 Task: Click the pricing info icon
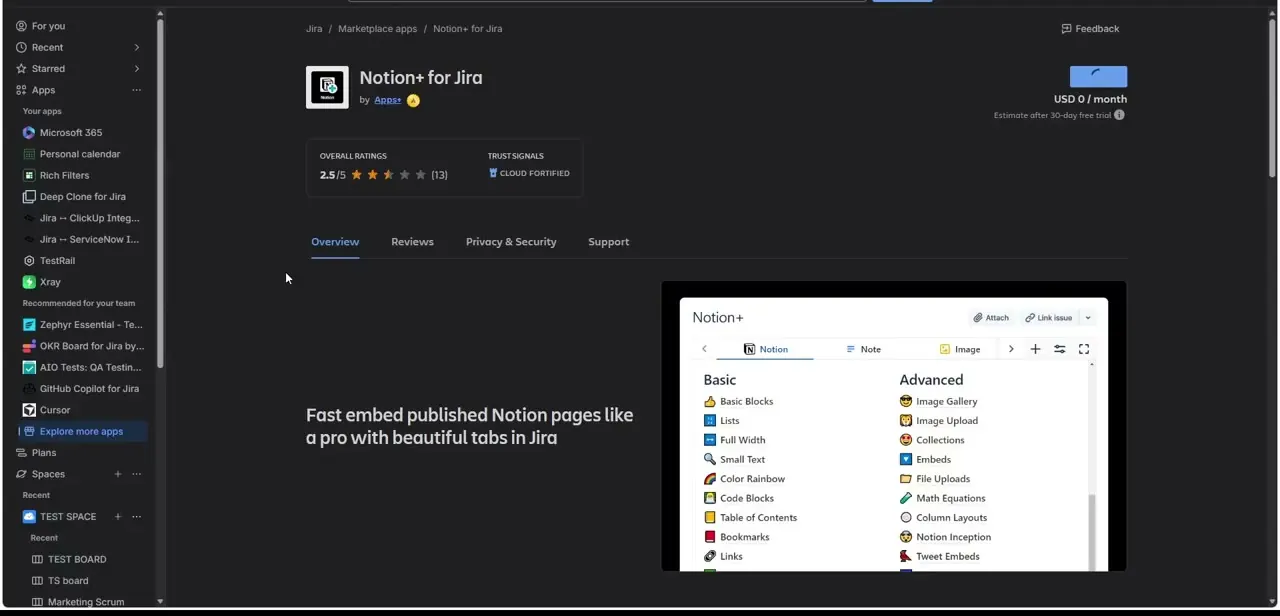point(1119,115)
